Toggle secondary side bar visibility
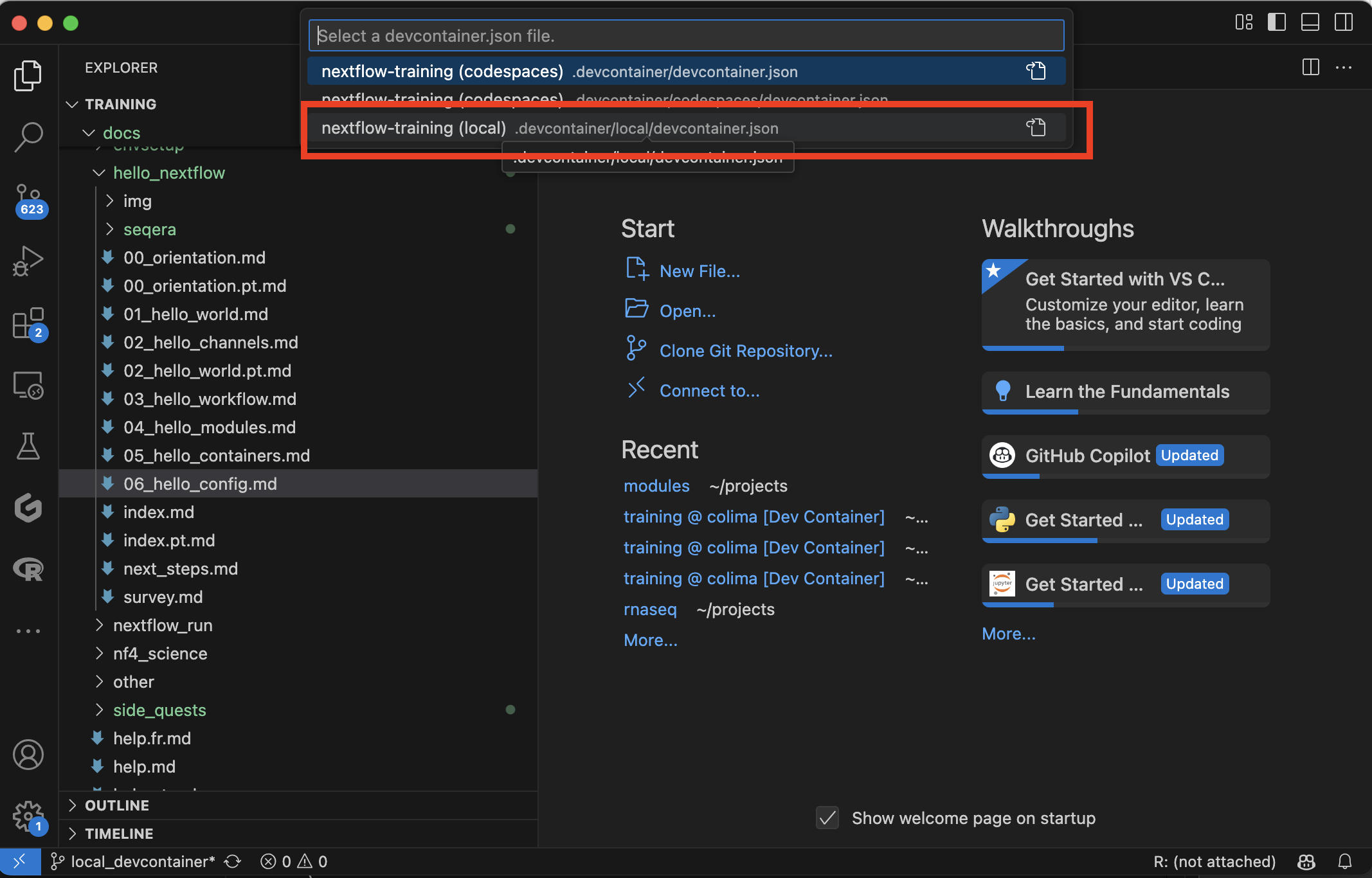Viewport: 1372px width, 878px height. [1344, 22]
